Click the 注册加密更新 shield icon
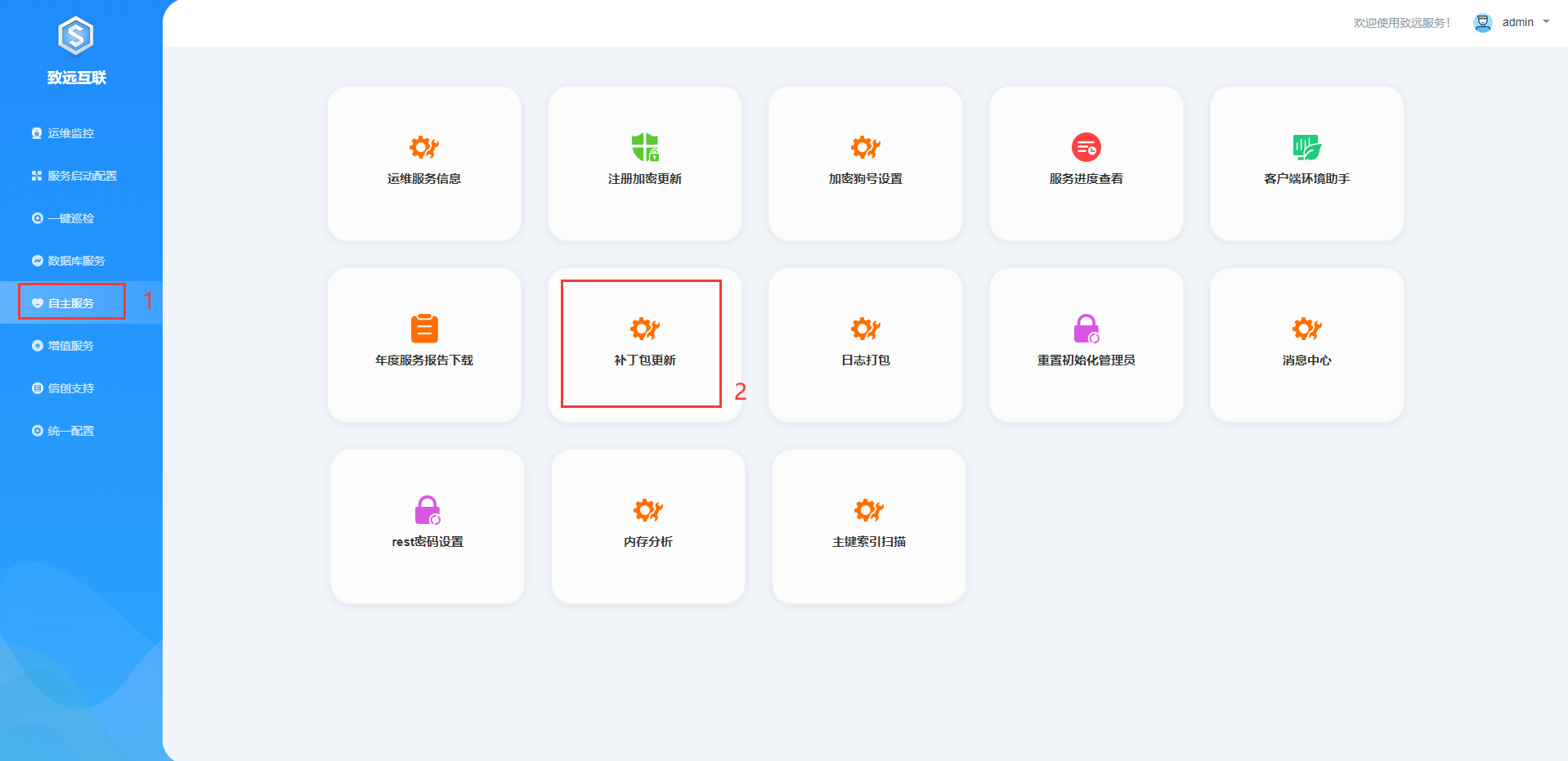The width and height of the screenshot is (1568, 761). tap(645, 147)
